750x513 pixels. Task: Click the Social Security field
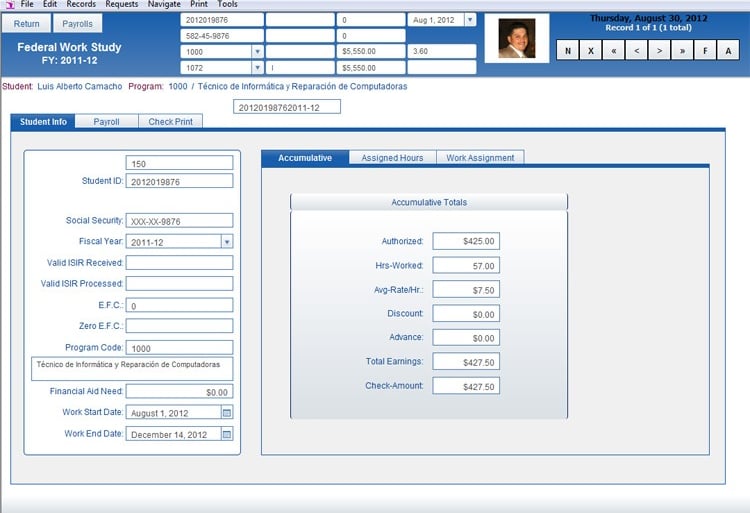pos(179,221)
